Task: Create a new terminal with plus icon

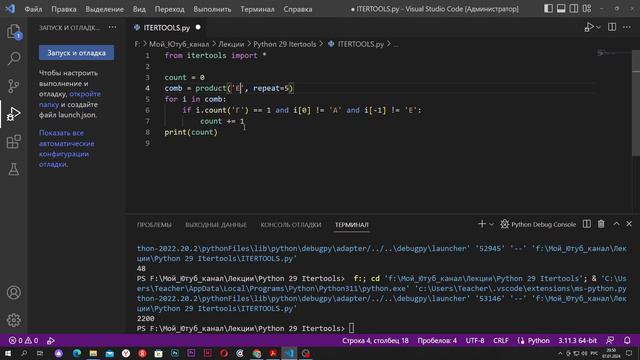Action: 482,224
